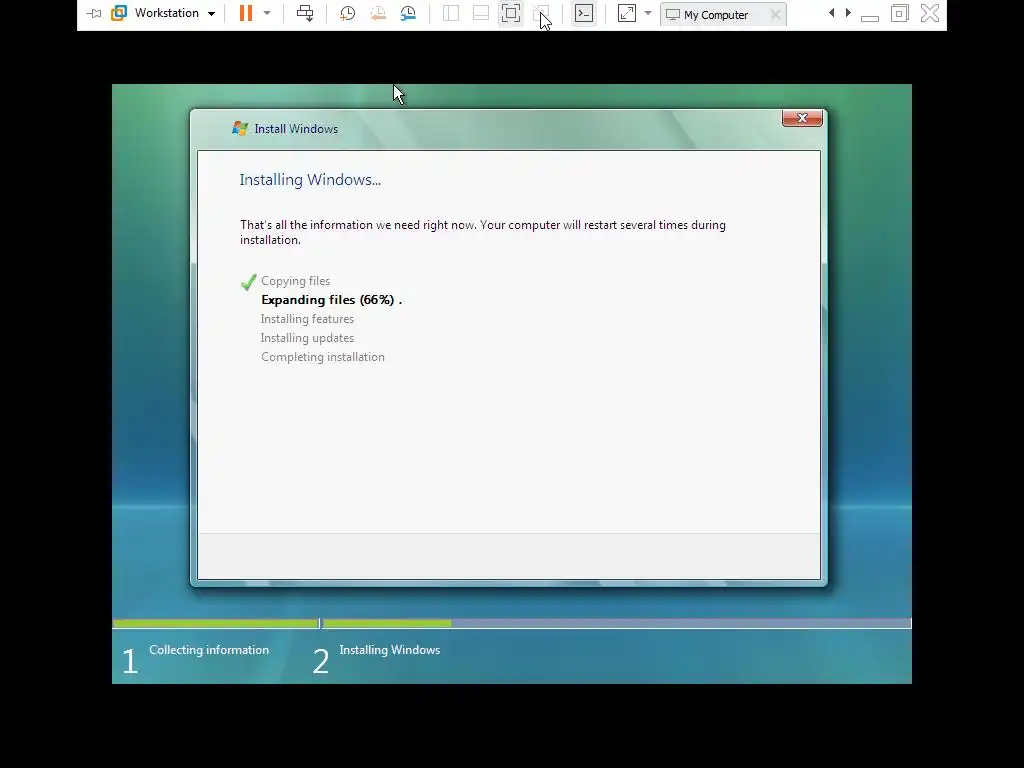Click the 'Installing features' step text

point(308,319)
